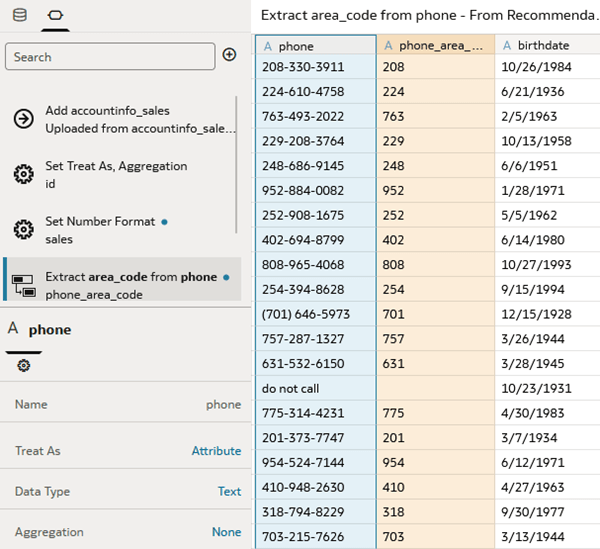The image size is (600, 549).
Task: Open the Treat As Attribute dropdown
Action: pyautogui.click(x=216, y=451)
